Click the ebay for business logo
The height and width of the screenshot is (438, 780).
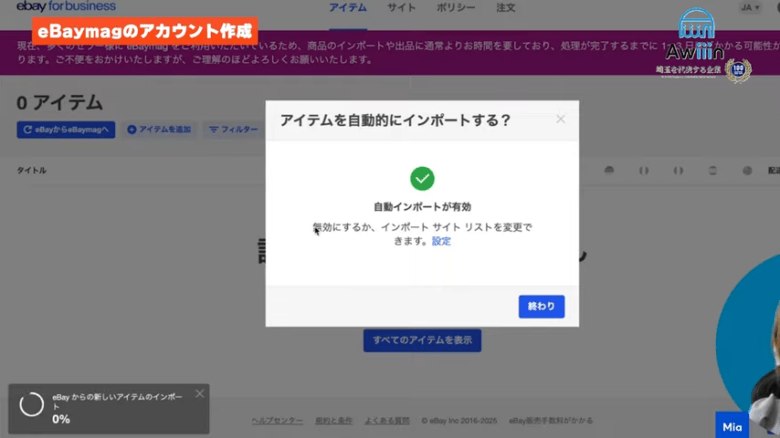66,6
